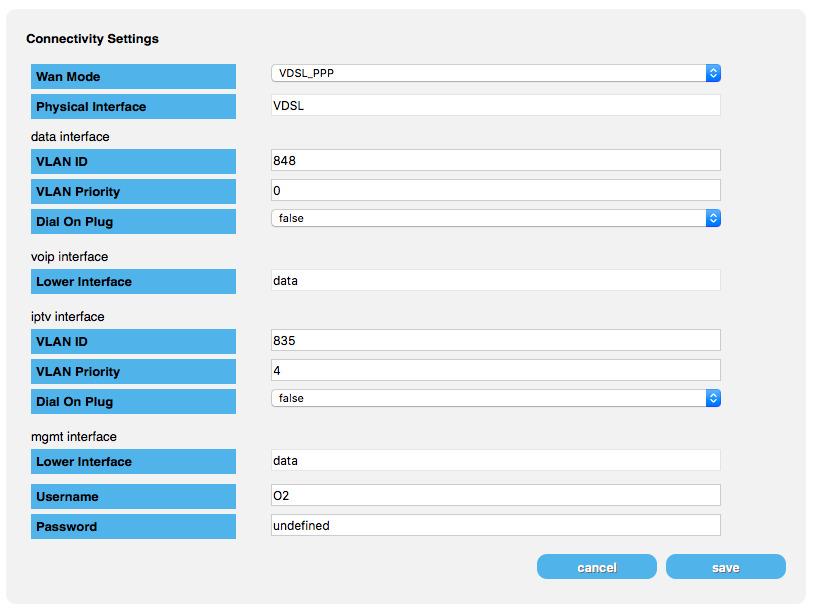The width and height of the screenshot is (822, 616).
Task: Focus the iptv VLAN Priority field showing 4
Action: [495, 370]
